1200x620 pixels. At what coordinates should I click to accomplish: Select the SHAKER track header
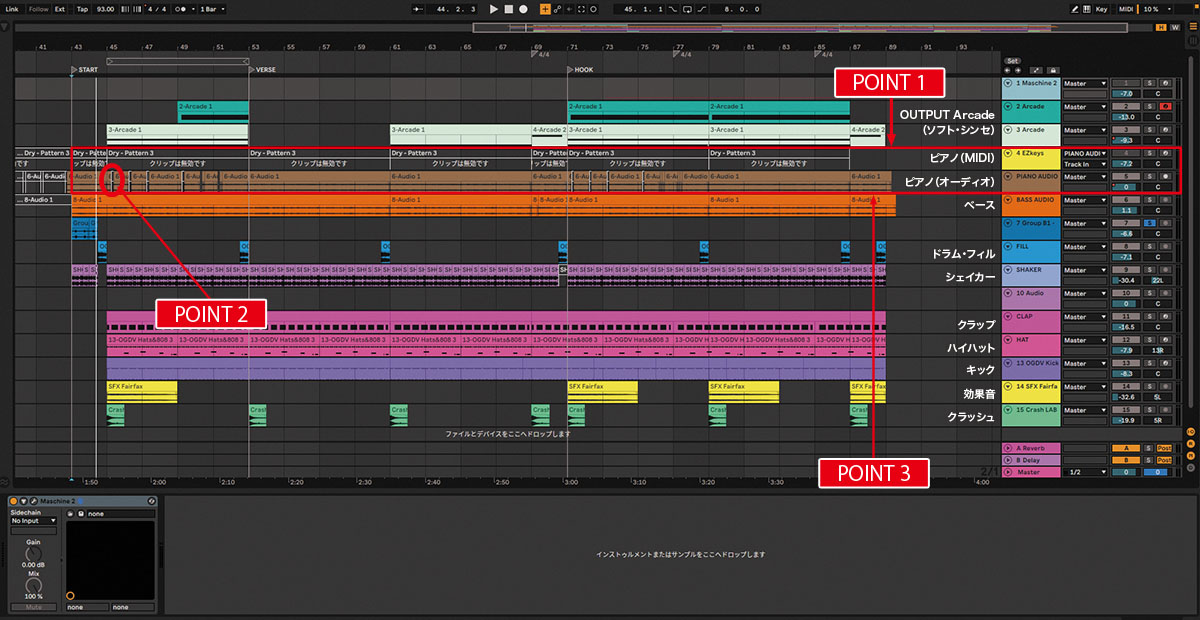pos(1031,275)
